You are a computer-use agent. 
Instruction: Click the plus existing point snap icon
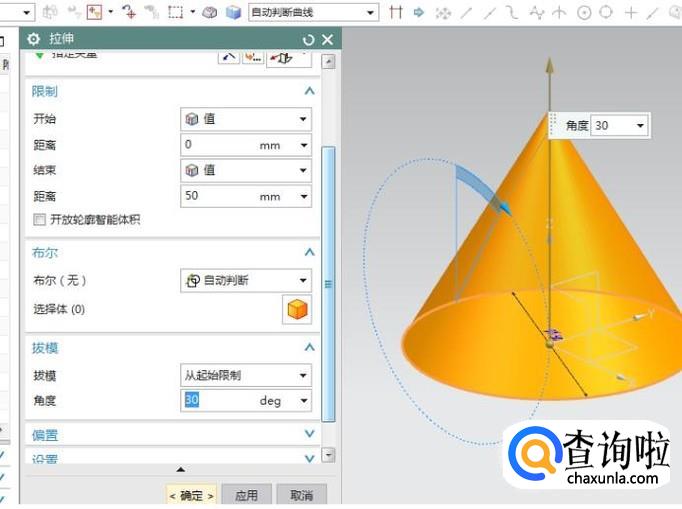coord(630,13)
